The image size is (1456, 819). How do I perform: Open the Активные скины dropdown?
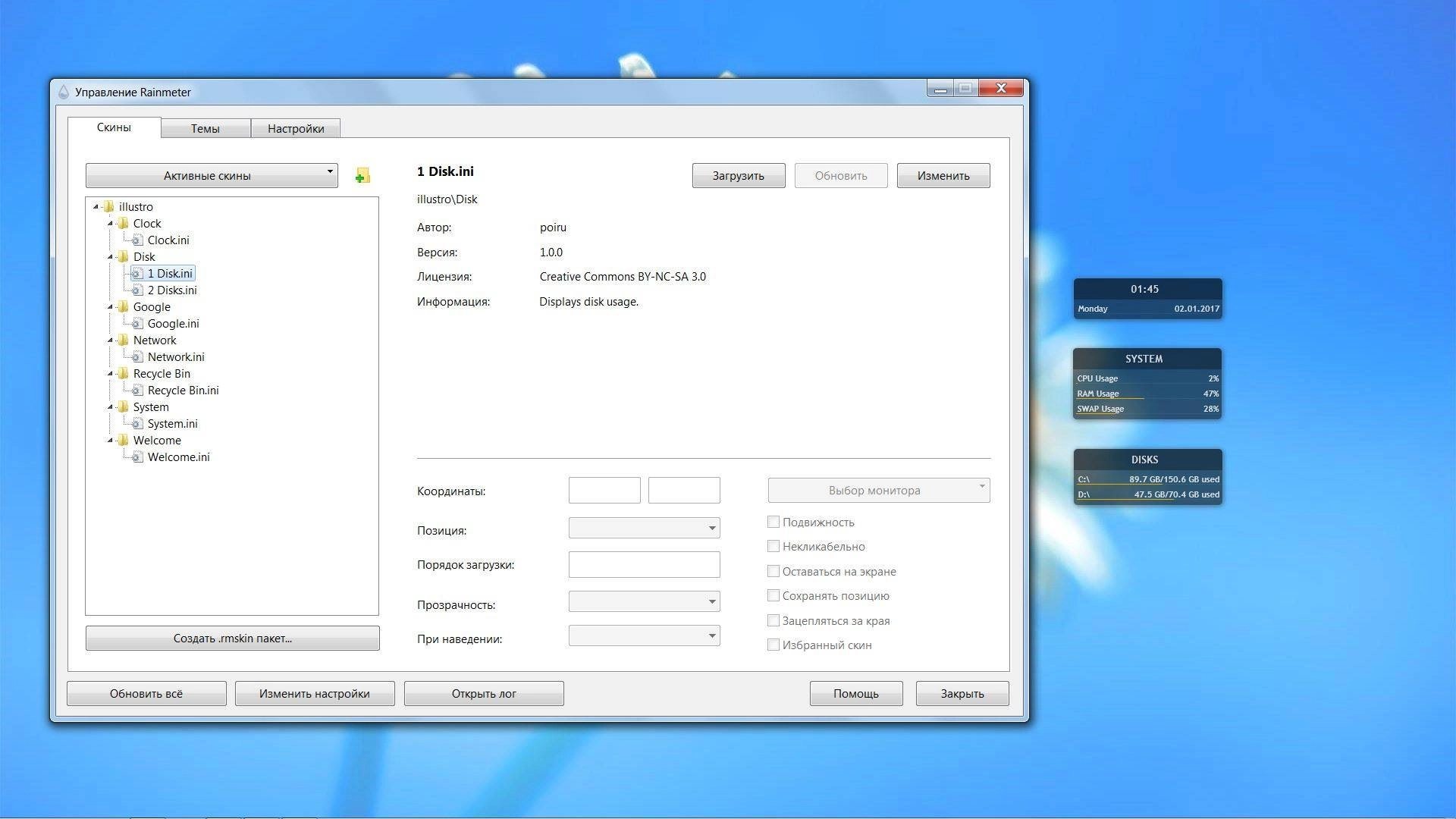tap(212, 175)
